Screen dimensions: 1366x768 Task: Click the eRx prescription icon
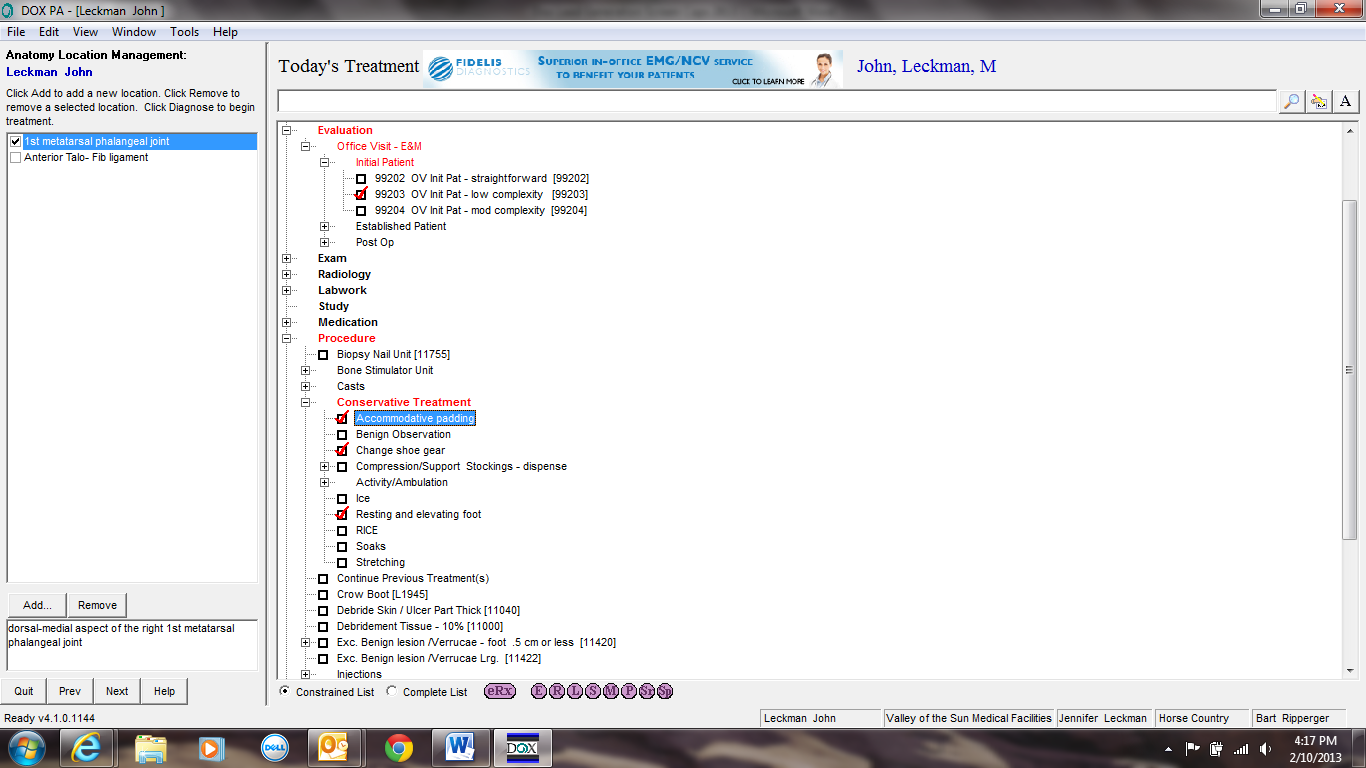500,691
